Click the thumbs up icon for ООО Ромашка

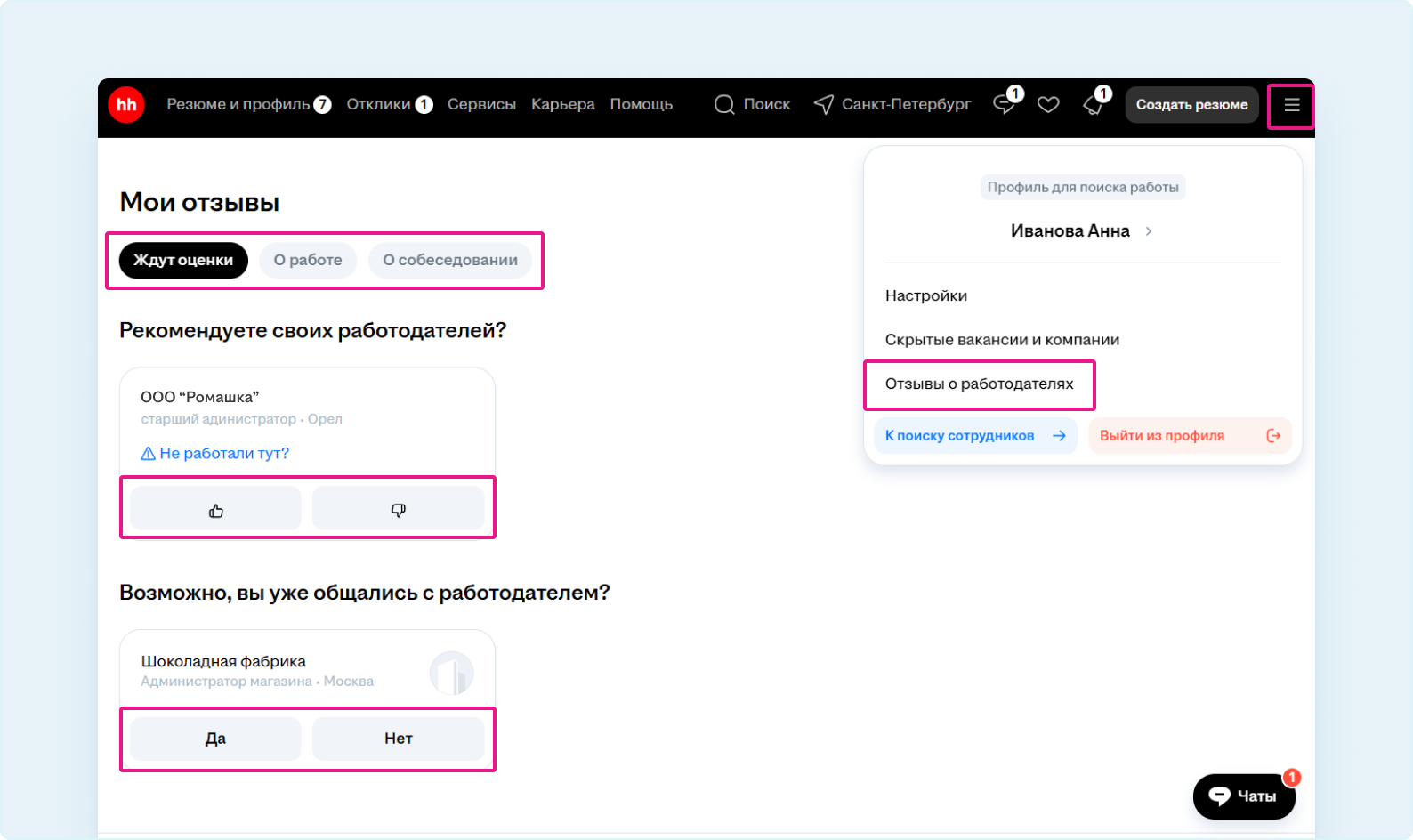(x=215, y=510)
